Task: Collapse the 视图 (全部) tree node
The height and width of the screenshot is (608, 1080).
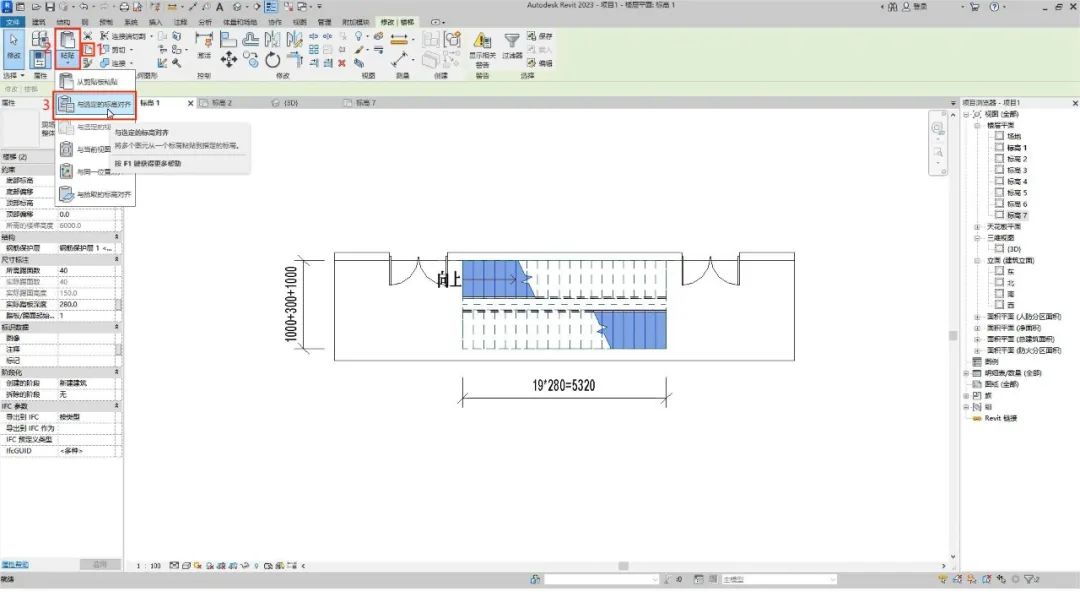Action: click(x=966, y=114)
